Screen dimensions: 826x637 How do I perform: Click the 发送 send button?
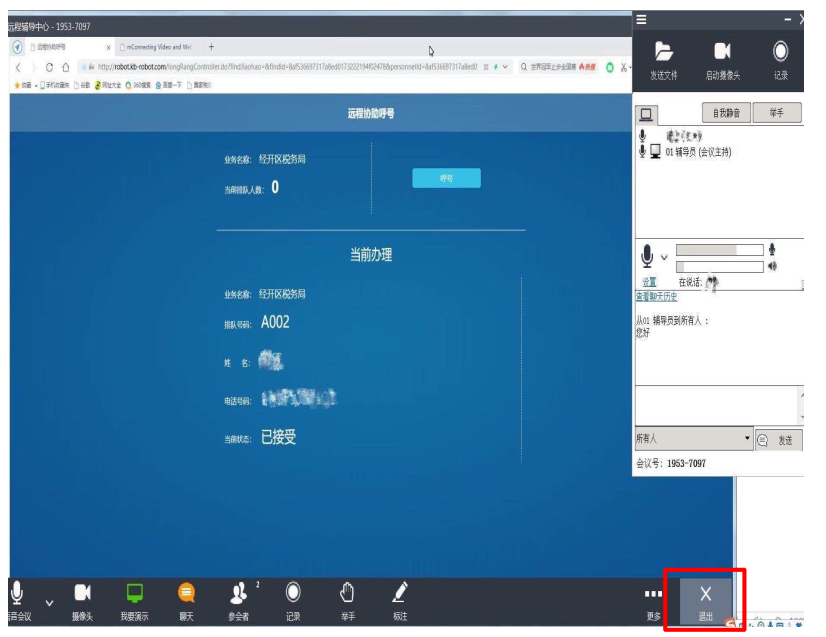coord(779,440)
